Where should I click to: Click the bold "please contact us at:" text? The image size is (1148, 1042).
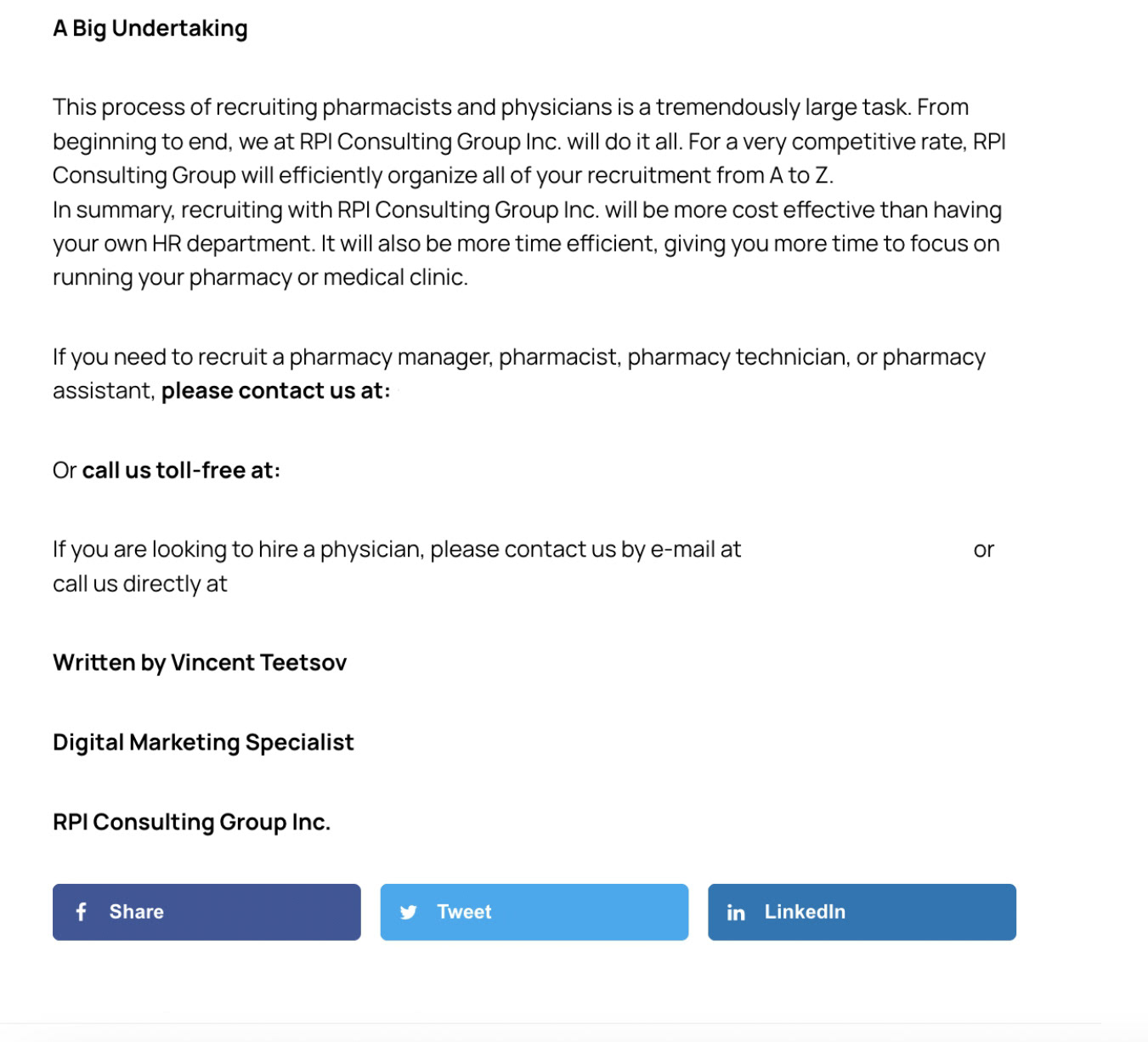[276, 391]
